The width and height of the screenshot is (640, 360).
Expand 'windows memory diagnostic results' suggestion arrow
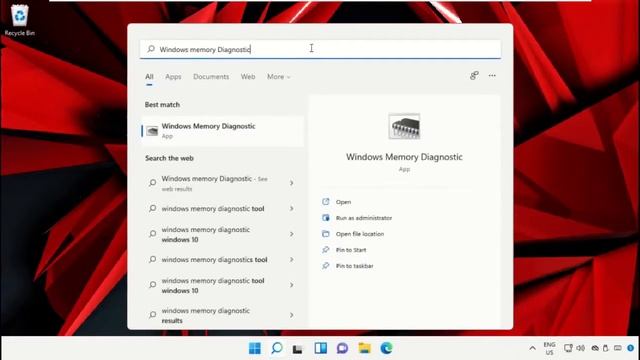coord(291,315)
